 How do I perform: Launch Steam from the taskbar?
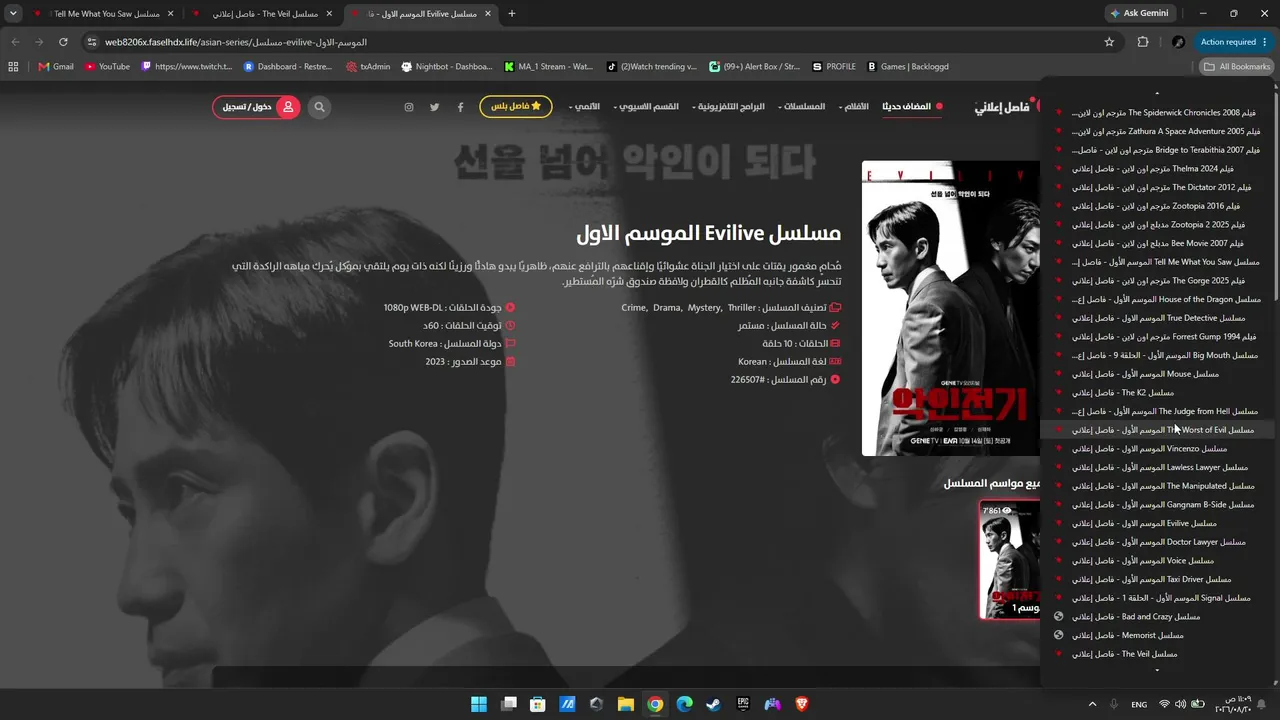pyautogui.click(x=713, y=704)
